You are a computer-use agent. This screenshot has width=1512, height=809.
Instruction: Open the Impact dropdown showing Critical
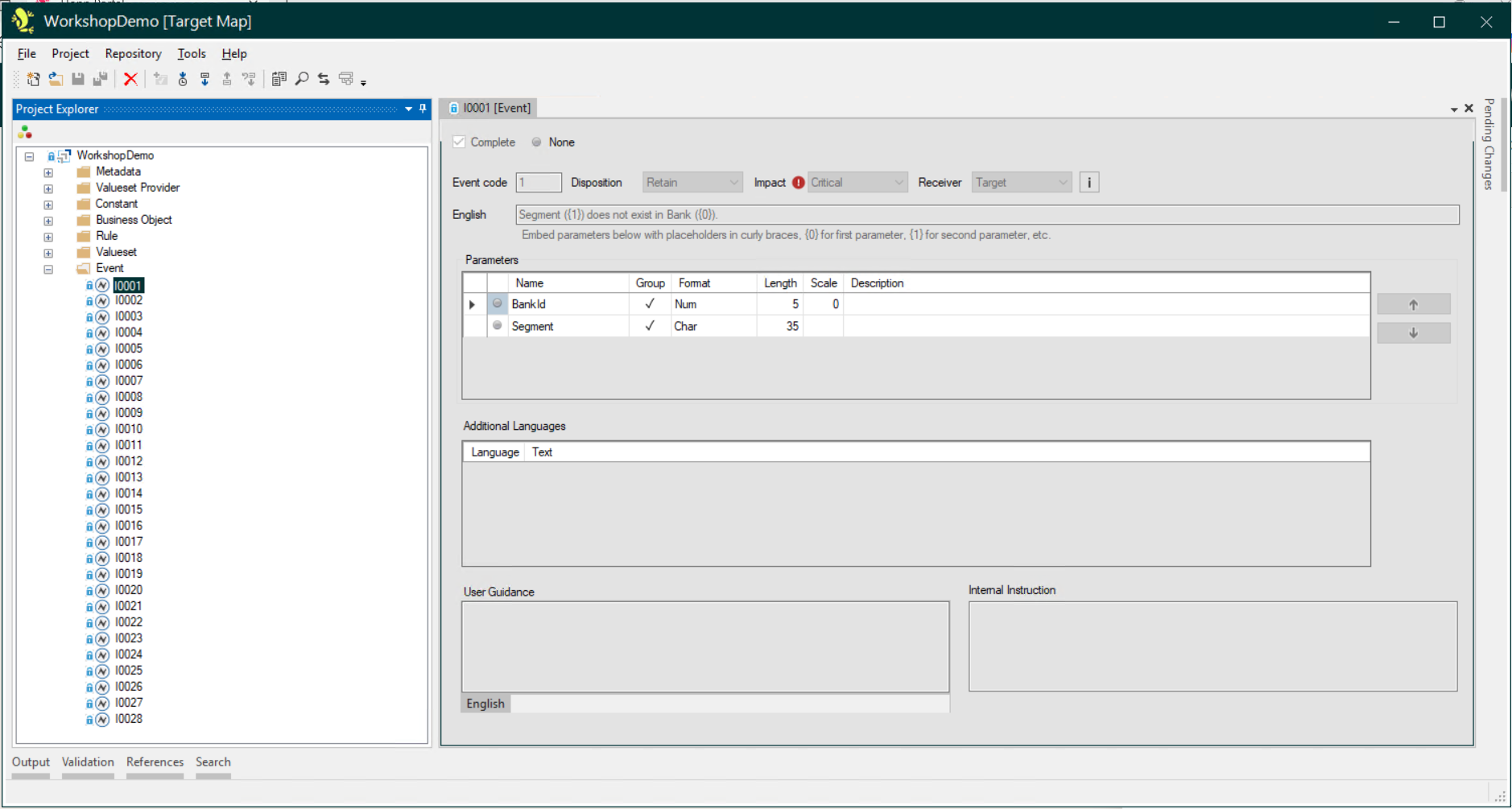pos(857,183)
